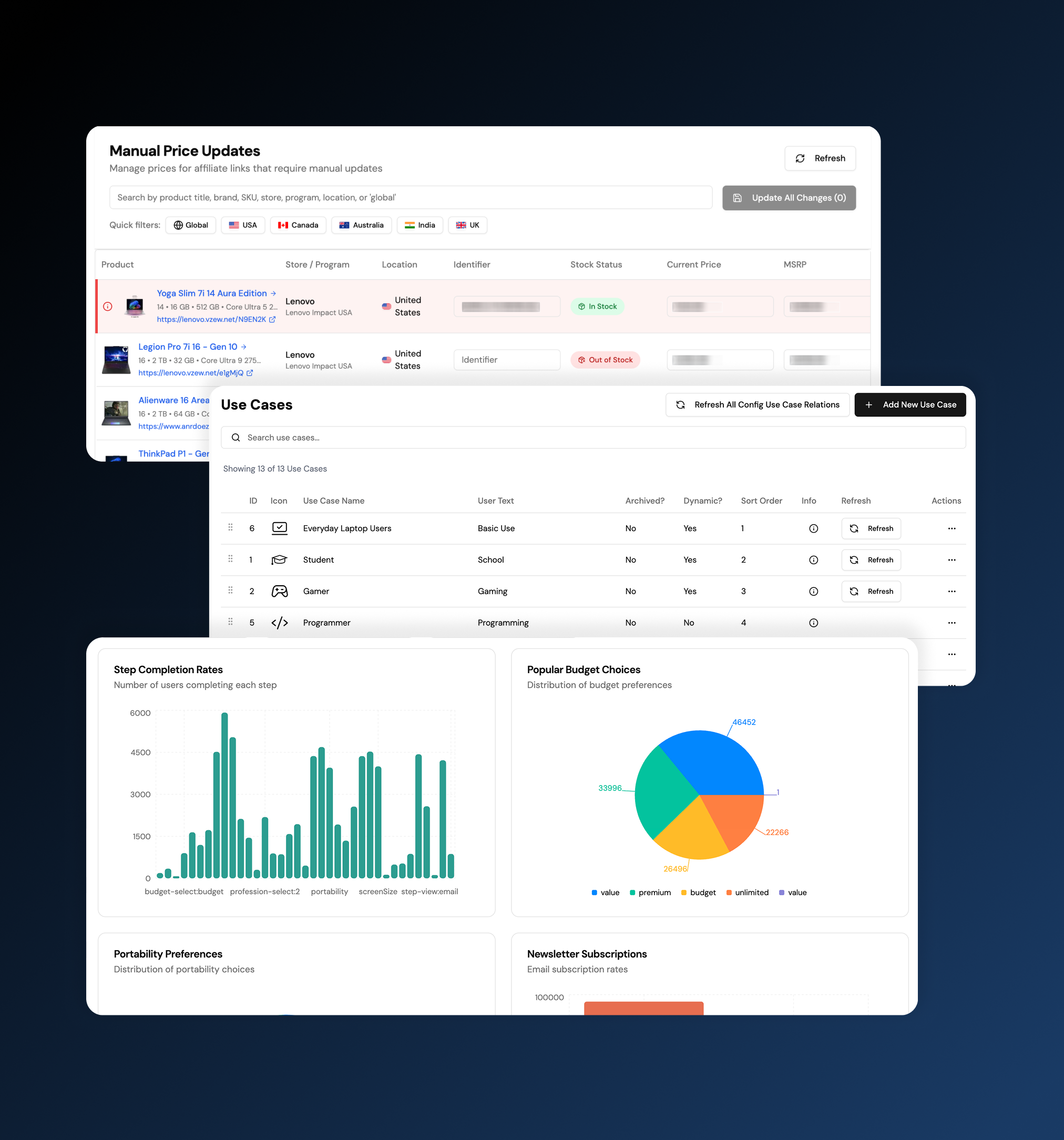1064x1140 pixels.
Task: Click the code brackets icon for Programmer
Action: [279, 623]
